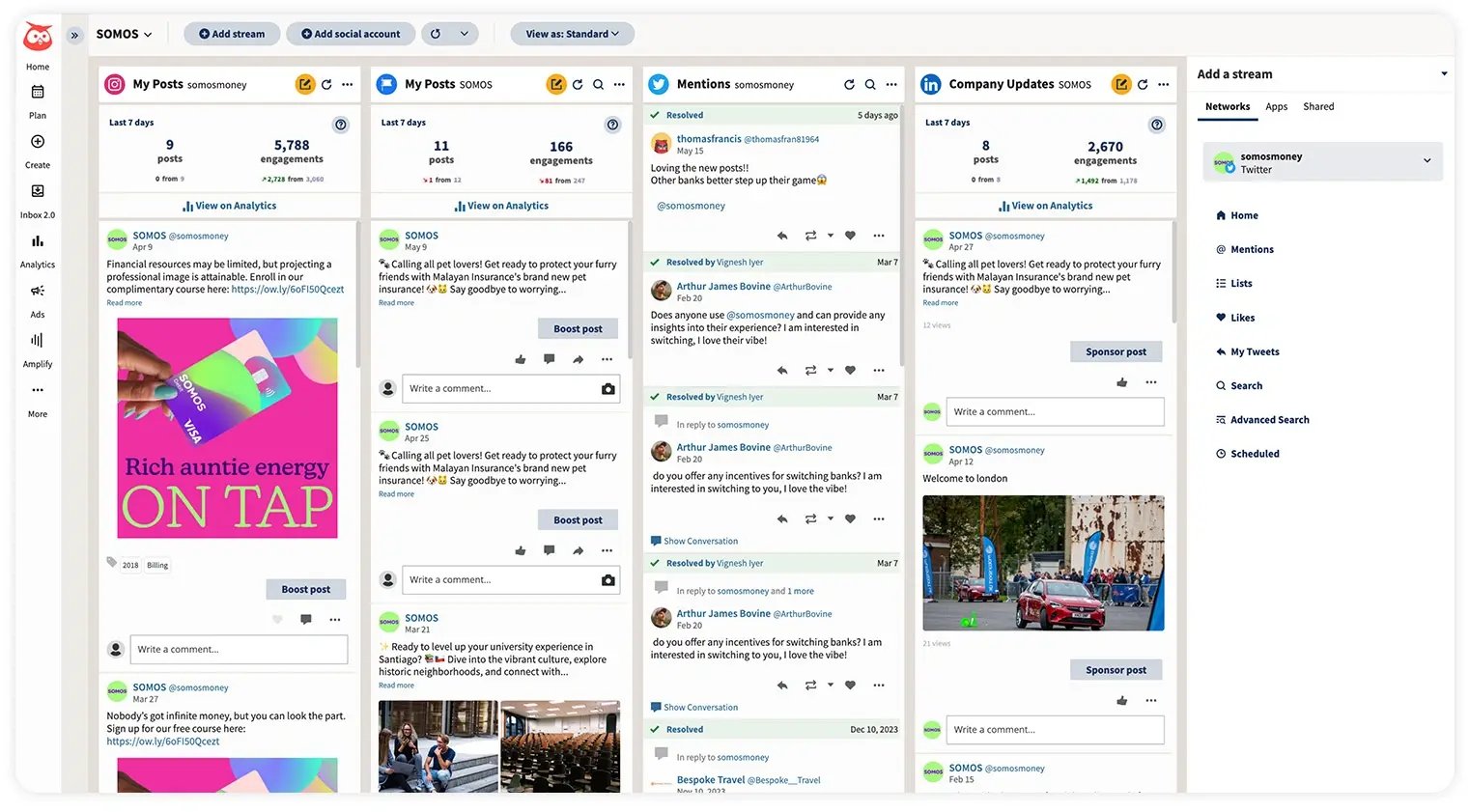Viewport: 1469px width, 812px height.
Task: Open the View as: Standard dropdown
Action: coord(572,34)
